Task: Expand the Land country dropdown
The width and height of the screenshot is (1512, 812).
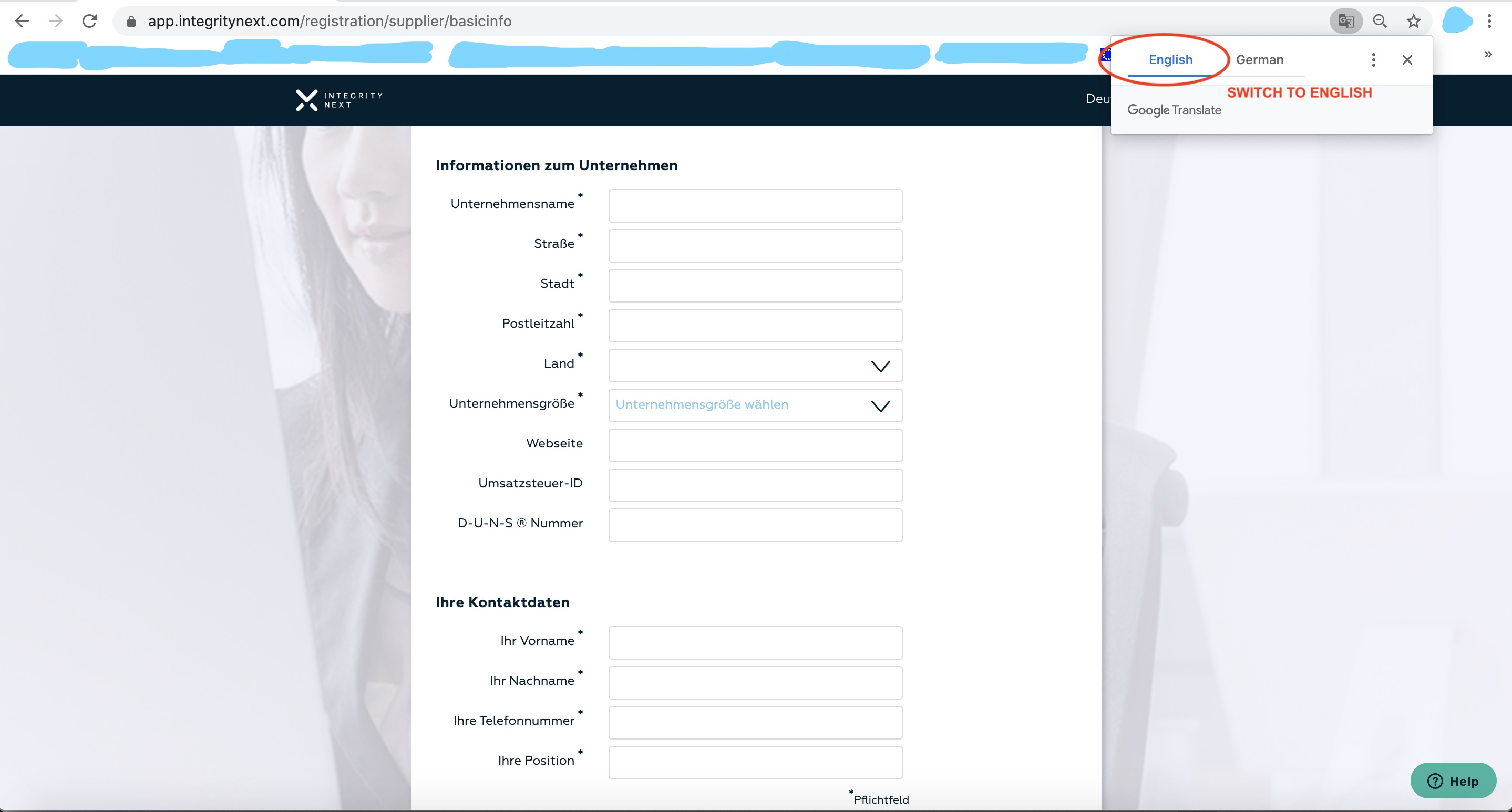Action: [x=755, y=366]
